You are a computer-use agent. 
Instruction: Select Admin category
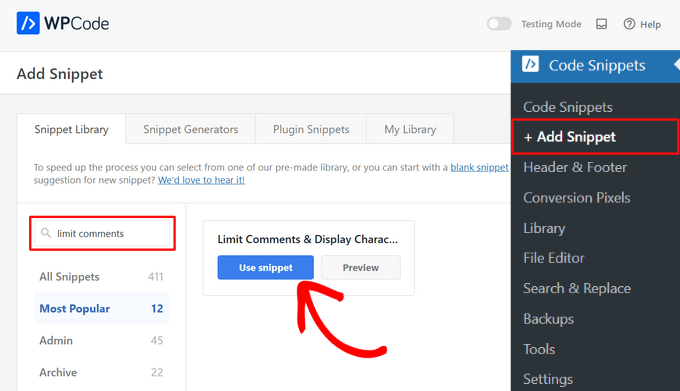click(101, 340)
